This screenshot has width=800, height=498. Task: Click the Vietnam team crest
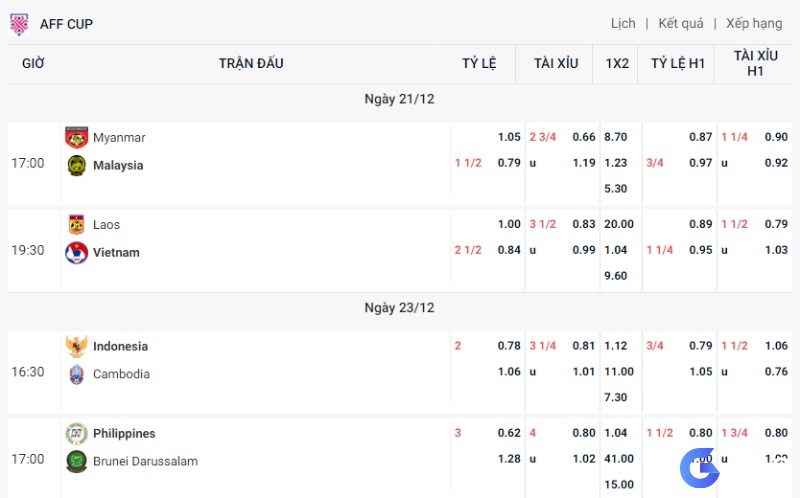tap(77, 253)
